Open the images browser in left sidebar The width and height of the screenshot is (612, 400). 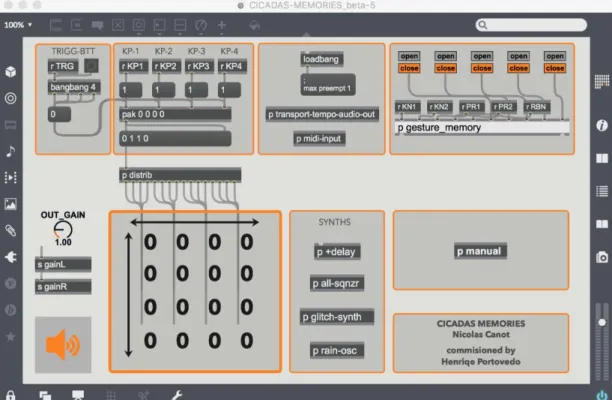(x=11, y=204)
